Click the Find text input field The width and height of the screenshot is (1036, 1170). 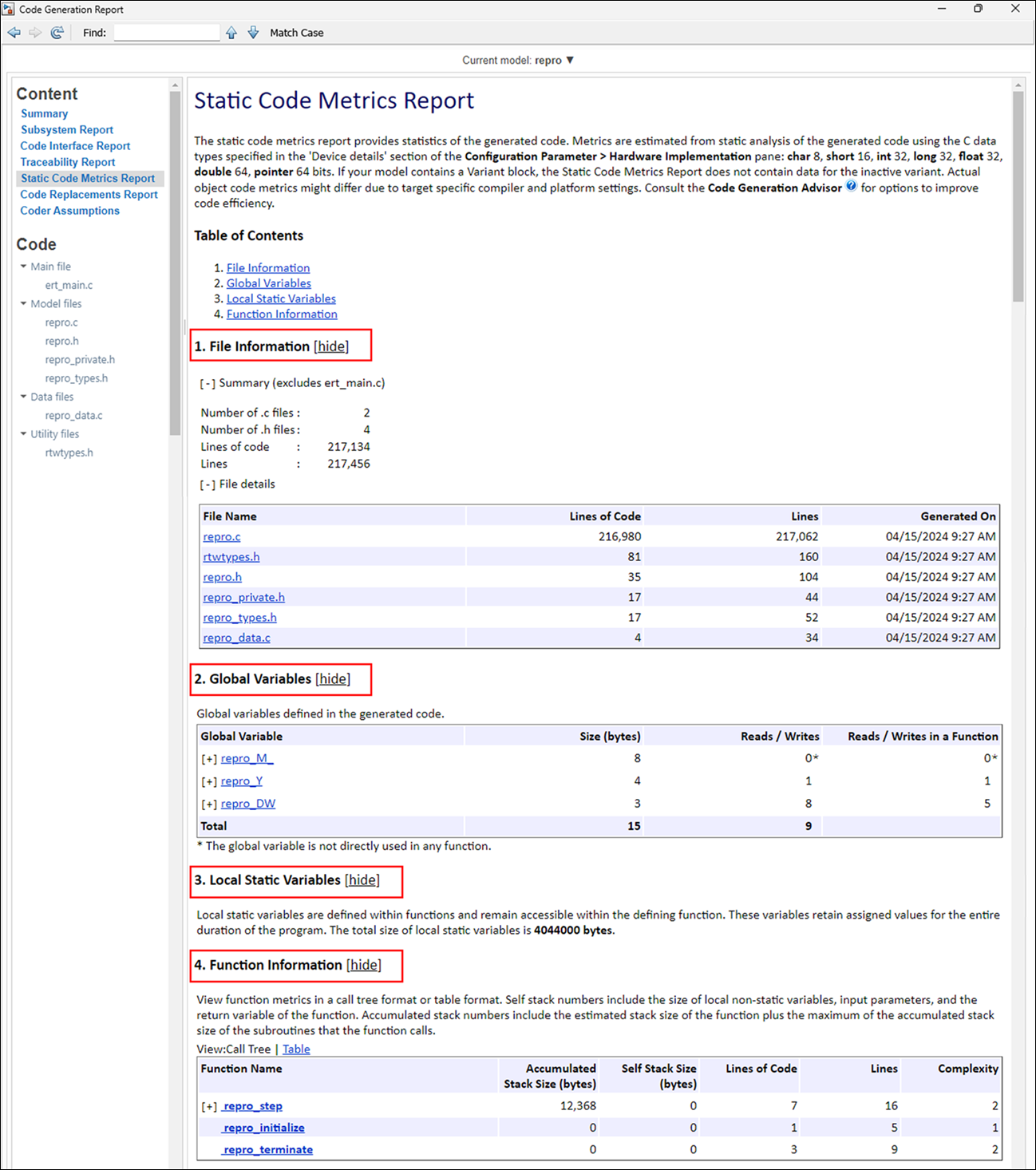point(167,33)
